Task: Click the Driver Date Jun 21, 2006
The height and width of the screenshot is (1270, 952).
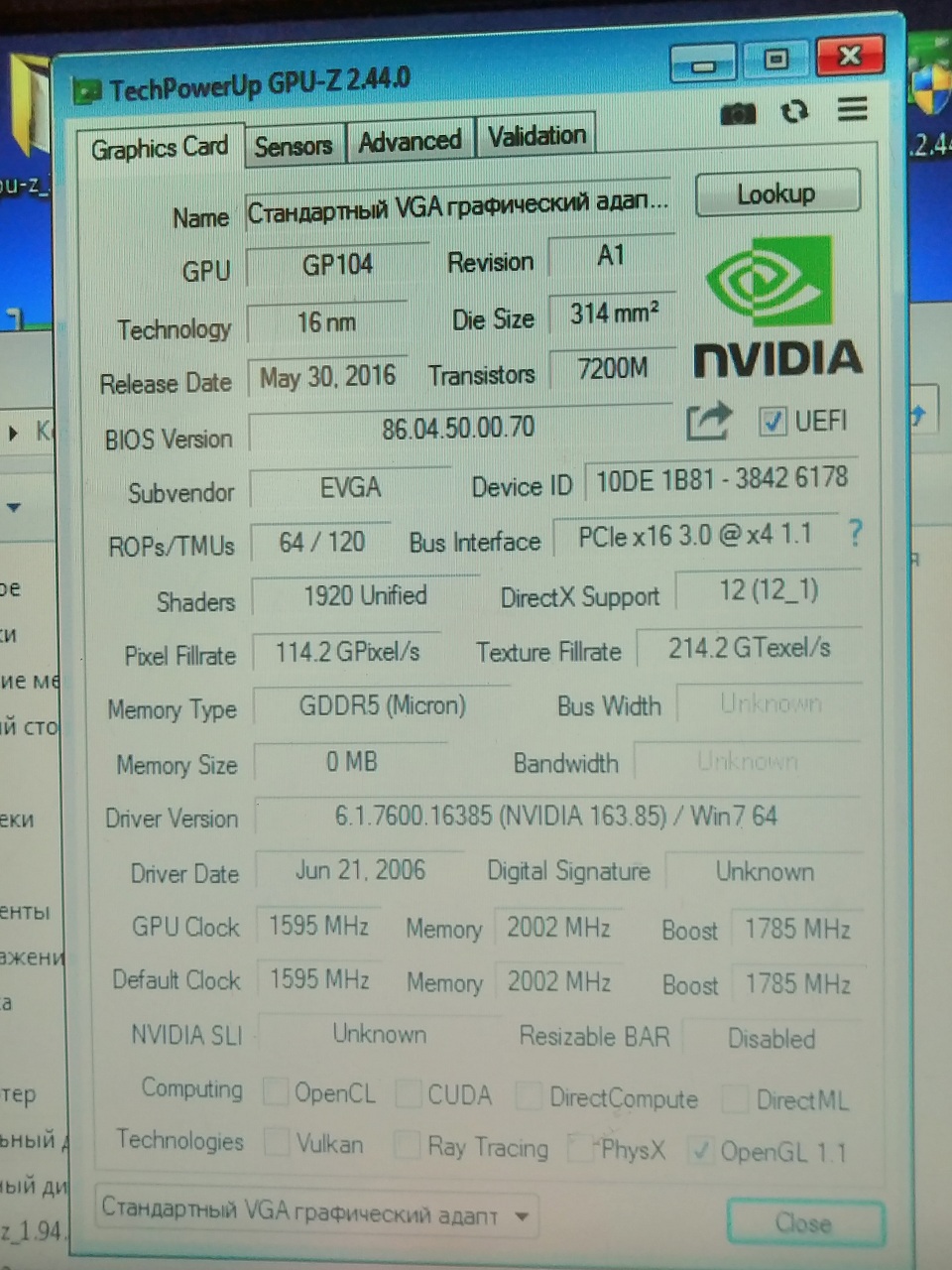Action: click(360, 870)
